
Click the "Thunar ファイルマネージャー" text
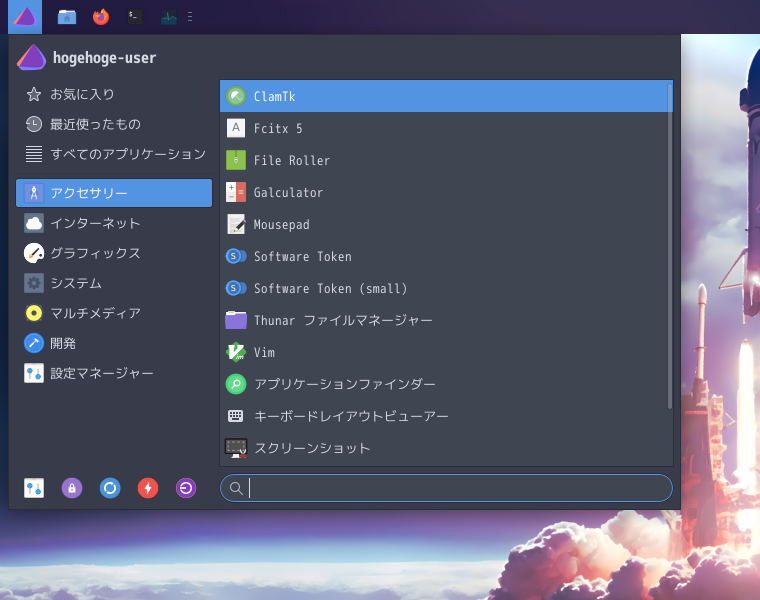pos(343,320)
